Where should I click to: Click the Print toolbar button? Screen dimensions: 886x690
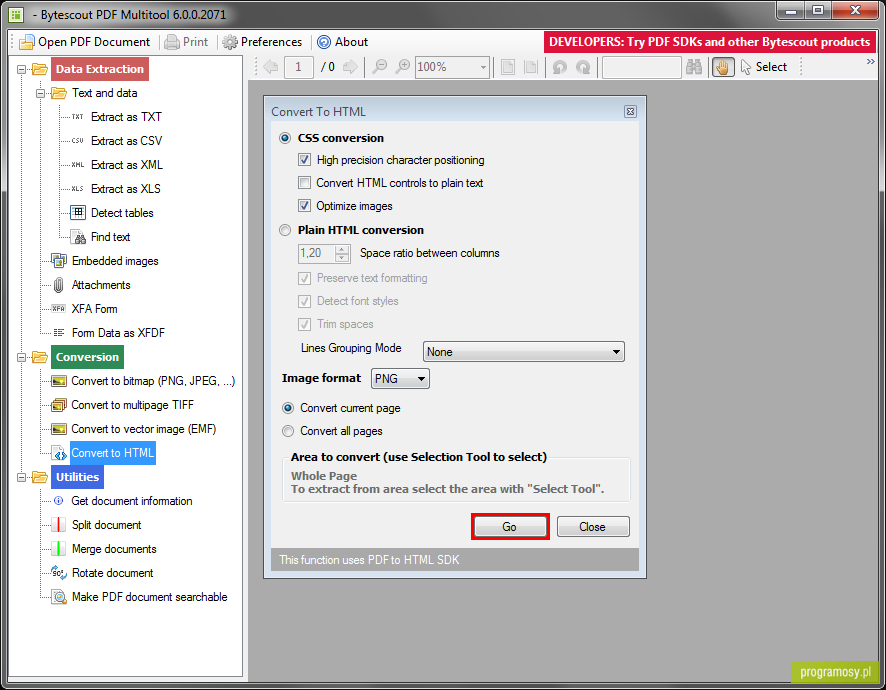coord(186,42)
